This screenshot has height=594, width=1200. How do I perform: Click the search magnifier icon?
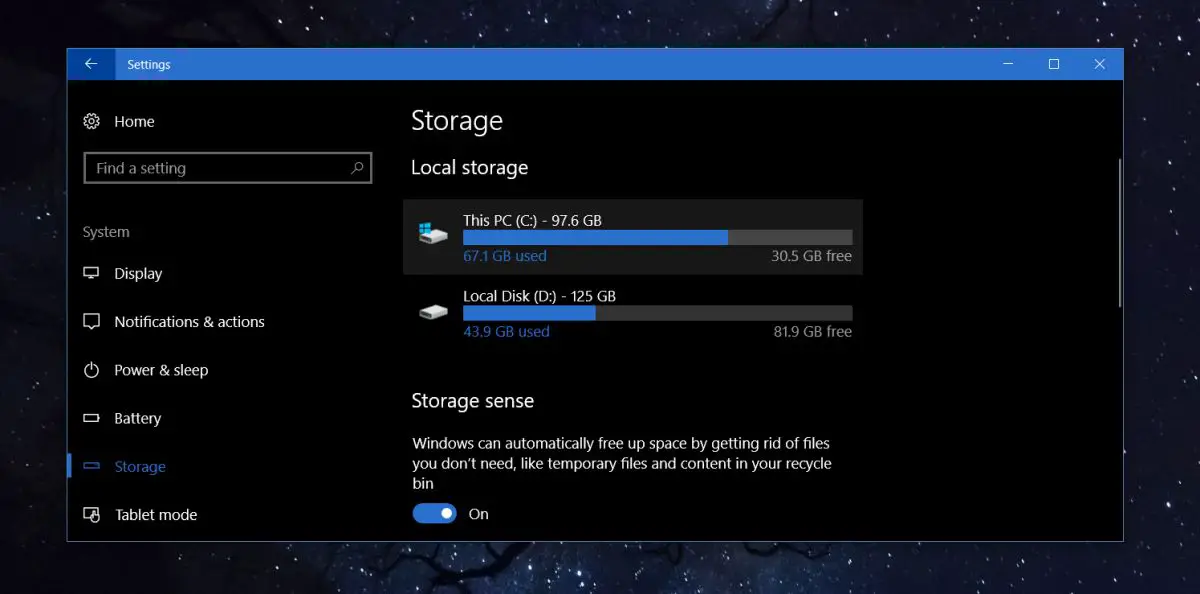point(357,168)
